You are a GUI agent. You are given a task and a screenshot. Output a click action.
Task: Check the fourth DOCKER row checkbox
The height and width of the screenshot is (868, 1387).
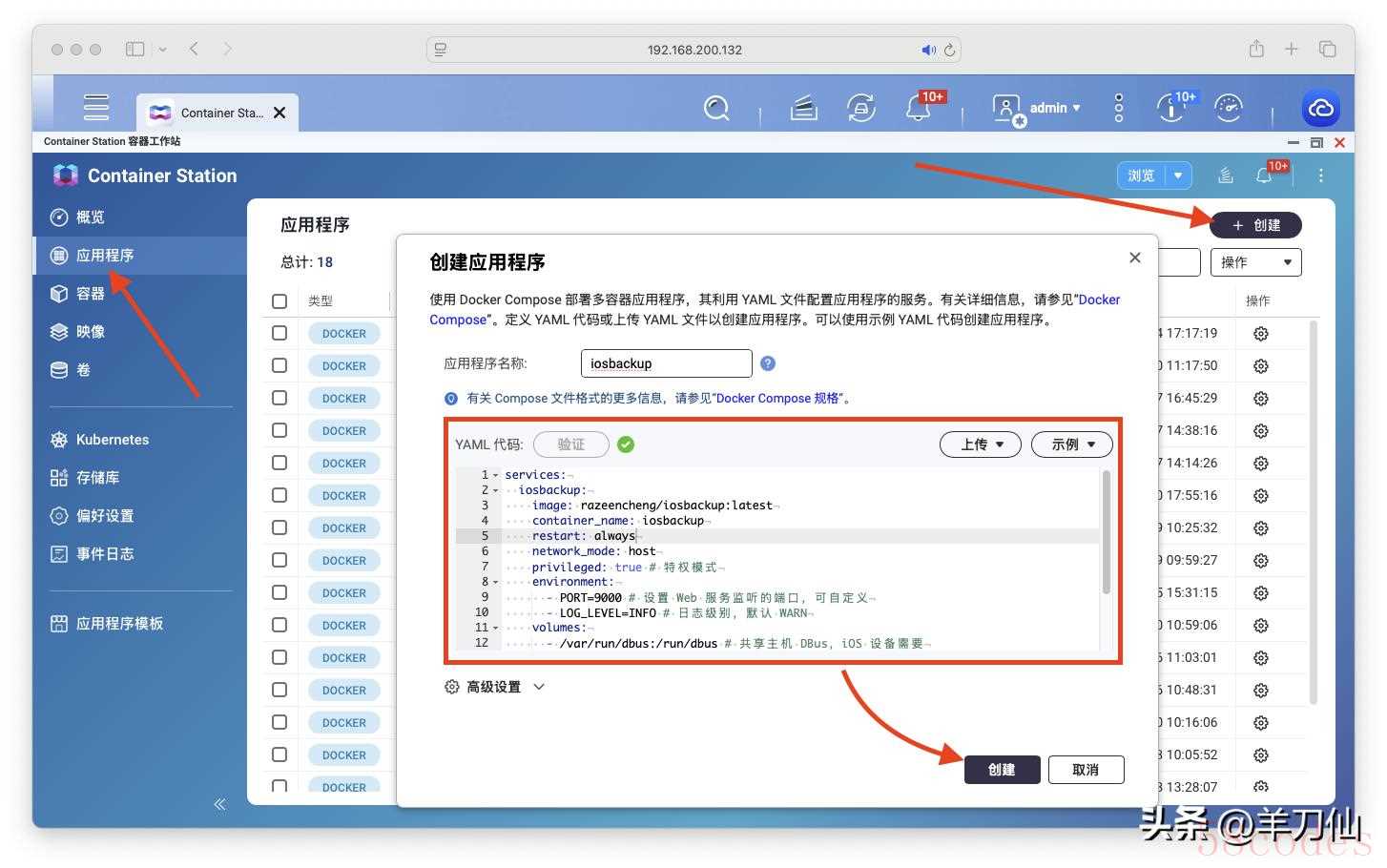[x=279, y=430]
